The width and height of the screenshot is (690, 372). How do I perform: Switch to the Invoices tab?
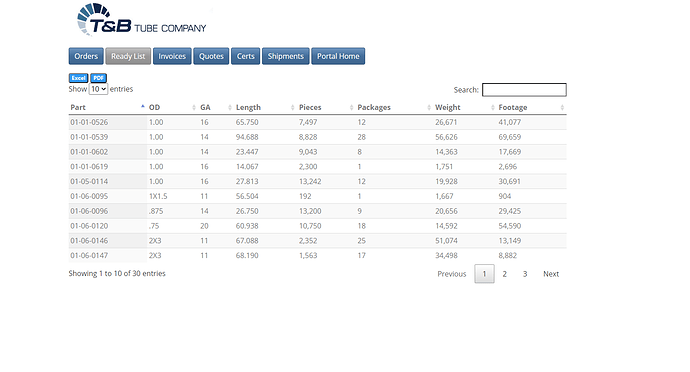(172, 56)
